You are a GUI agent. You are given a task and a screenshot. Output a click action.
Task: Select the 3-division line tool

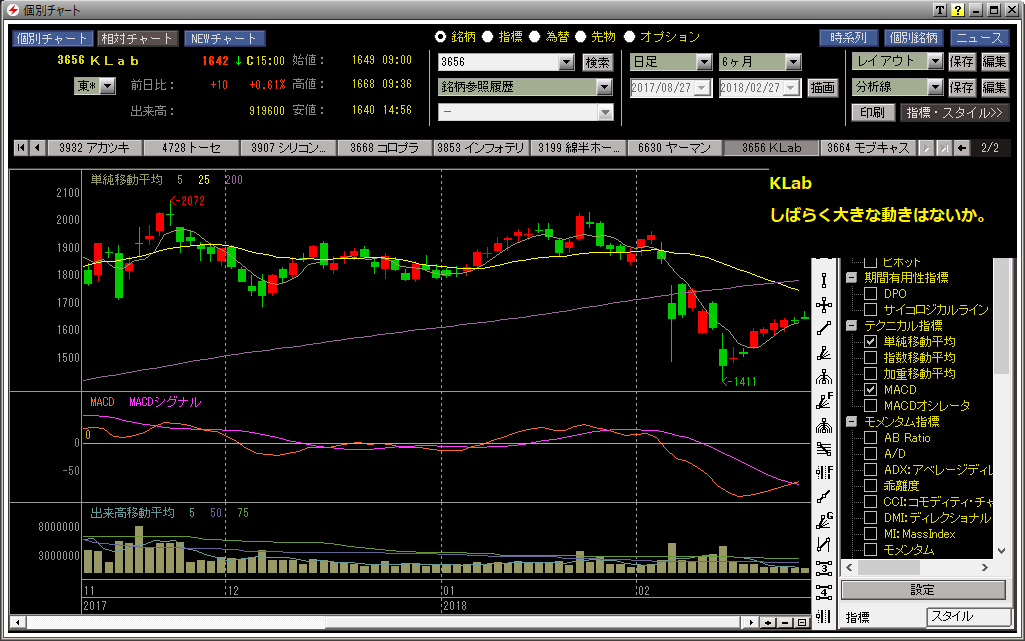pos(824,569)
